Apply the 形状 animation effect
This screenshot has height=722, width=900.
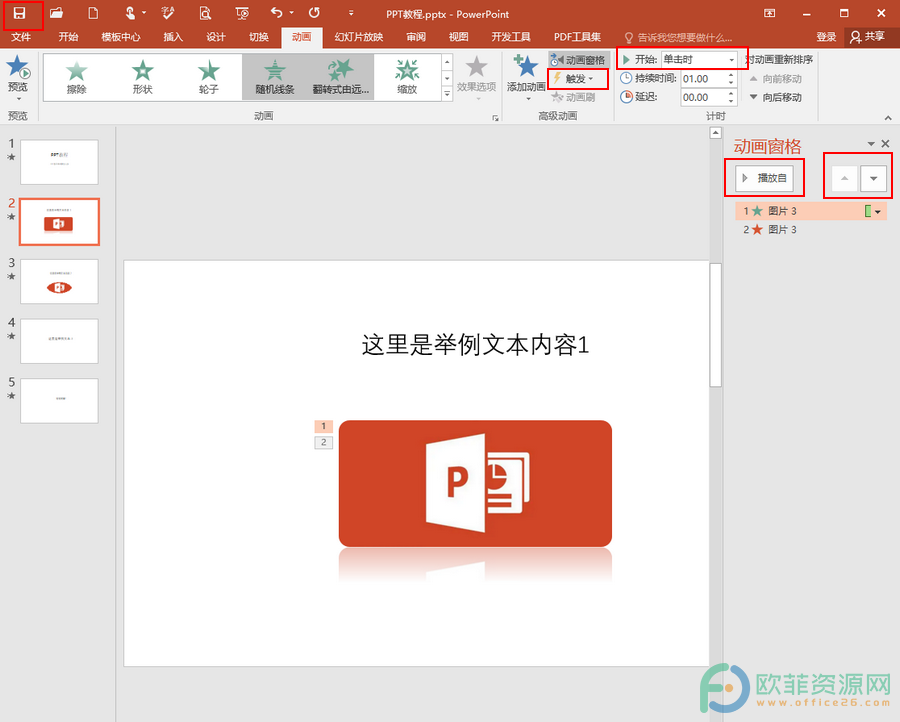click(x=142, y=77)
